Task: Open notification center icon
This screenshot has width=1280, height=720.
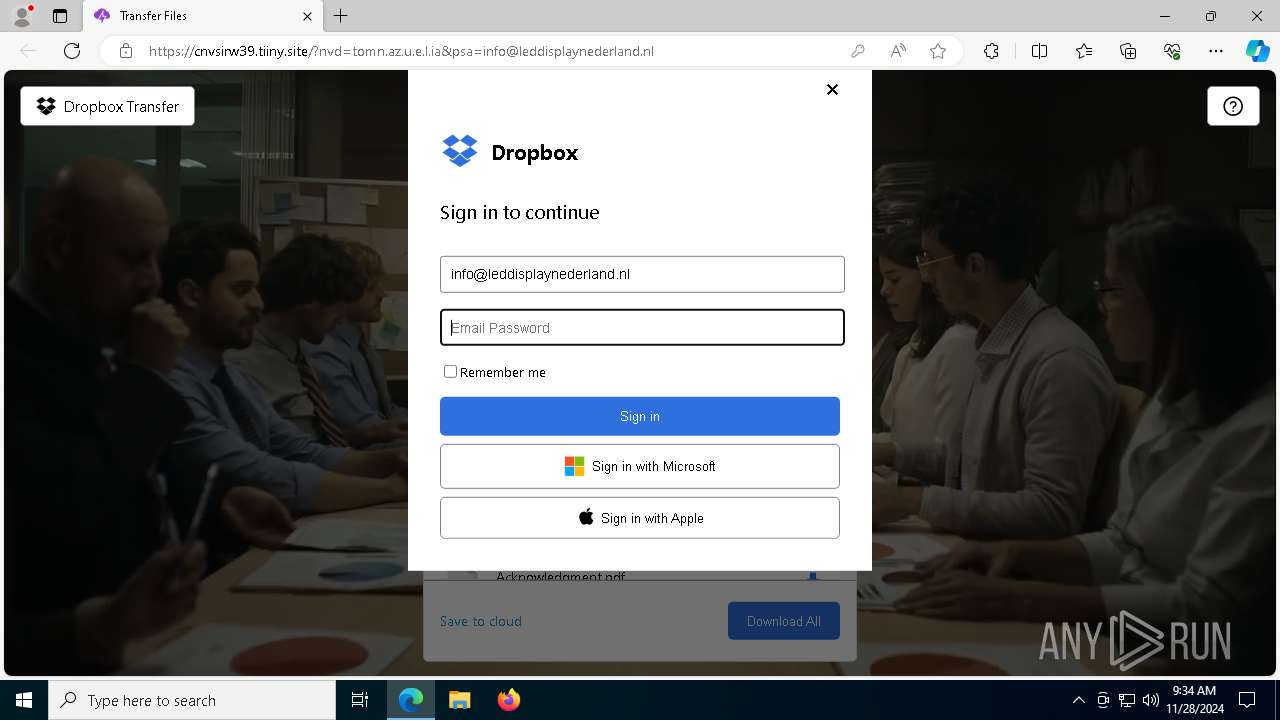Action: tap(1247, 700)
